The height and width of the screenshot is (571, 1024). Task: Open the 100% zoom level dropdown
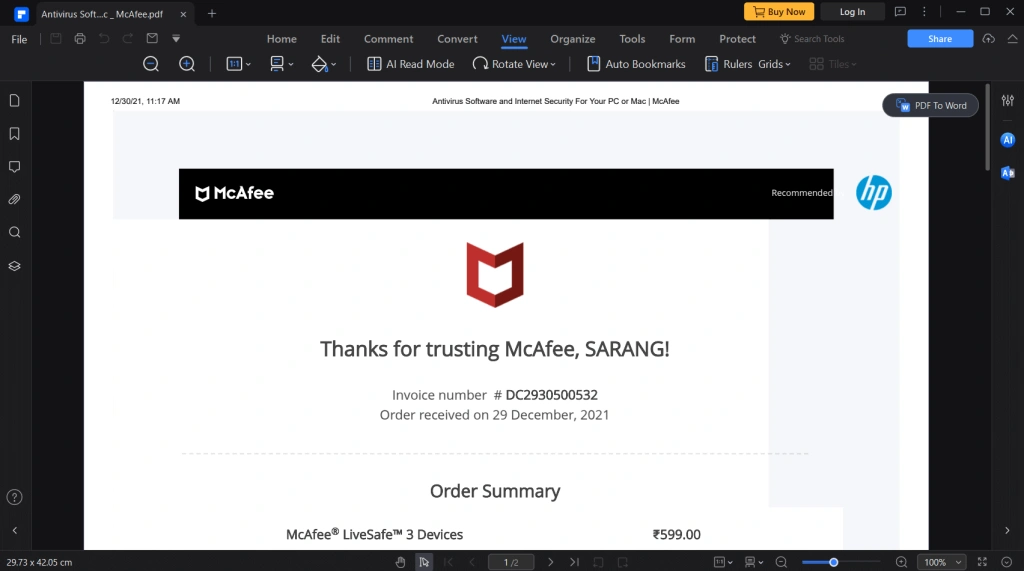pyautogui.click(x=942, y=562)
